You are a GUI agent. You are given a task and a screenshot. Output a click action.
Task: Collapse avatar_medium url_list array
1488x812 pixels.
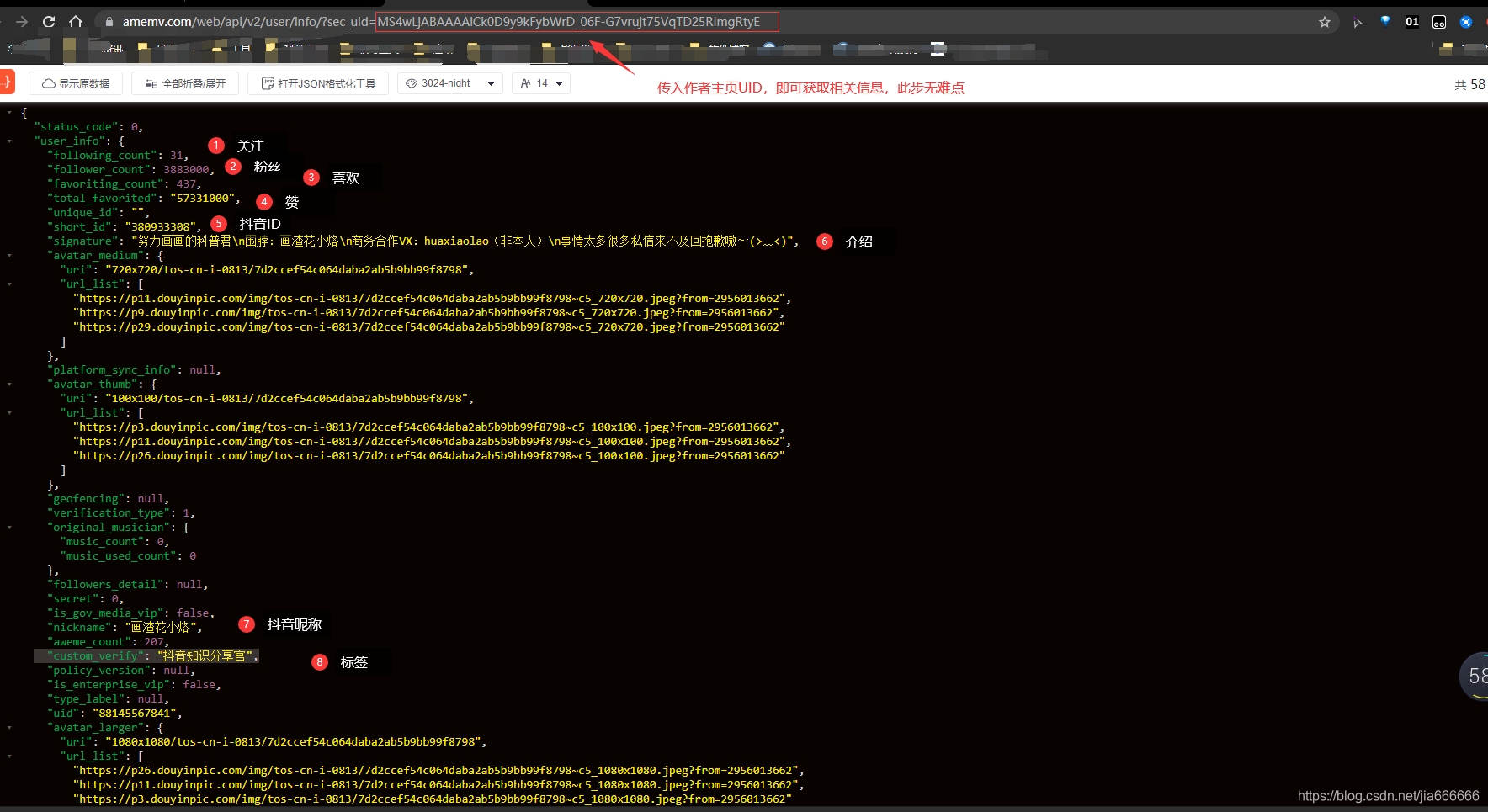[x=9, y=284]
